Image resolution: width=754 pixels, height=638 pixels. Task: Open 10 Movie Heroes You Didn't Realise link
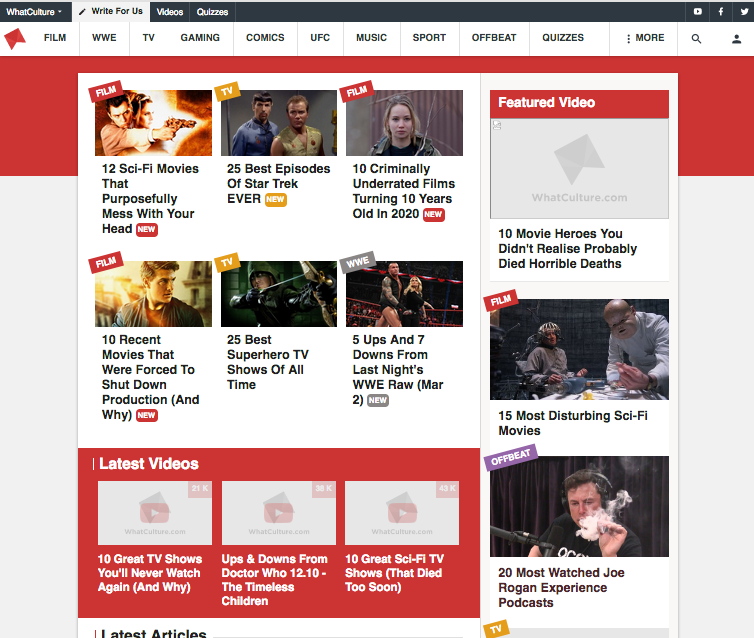click(567, 249)
